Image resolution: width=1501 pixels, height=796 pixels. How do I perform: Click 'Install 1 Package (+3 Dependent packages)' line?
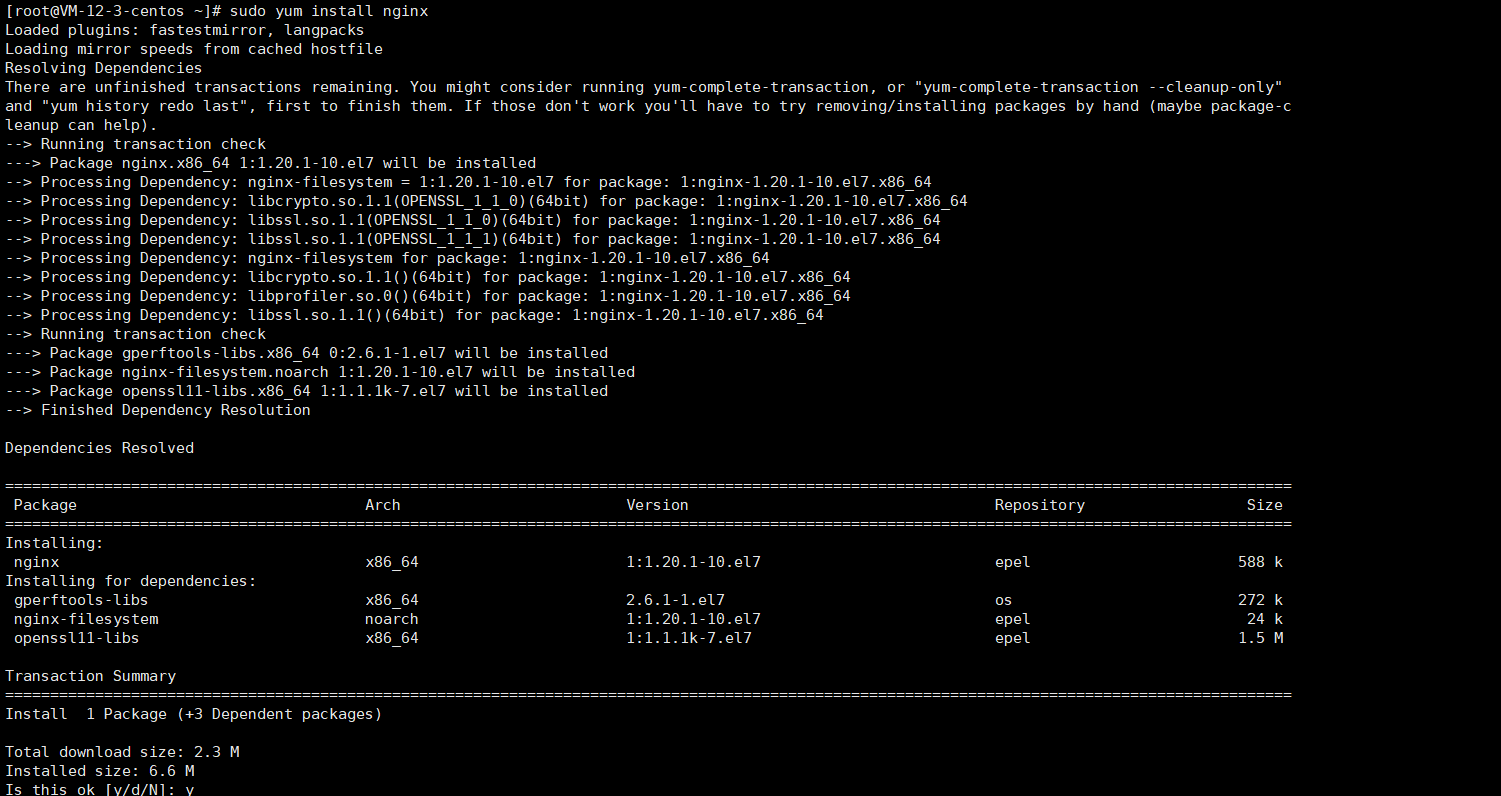(194, 714)
